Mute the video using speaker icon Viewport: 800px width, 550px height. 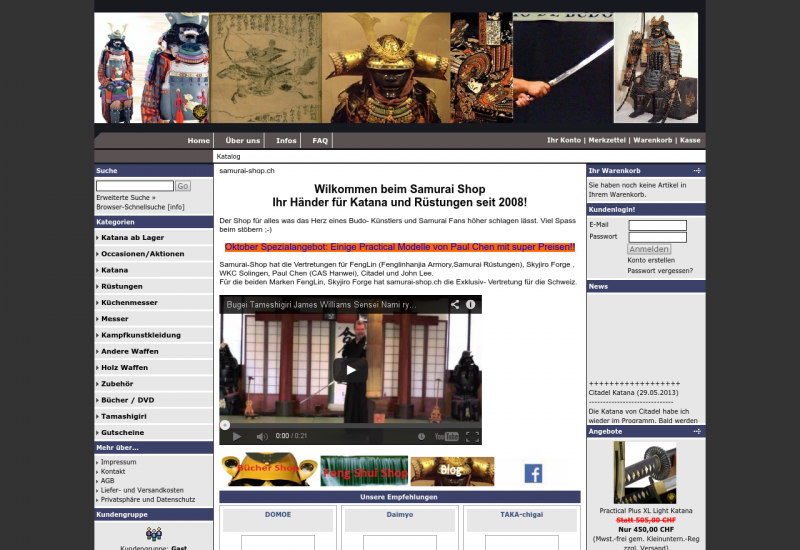[262, 436]
